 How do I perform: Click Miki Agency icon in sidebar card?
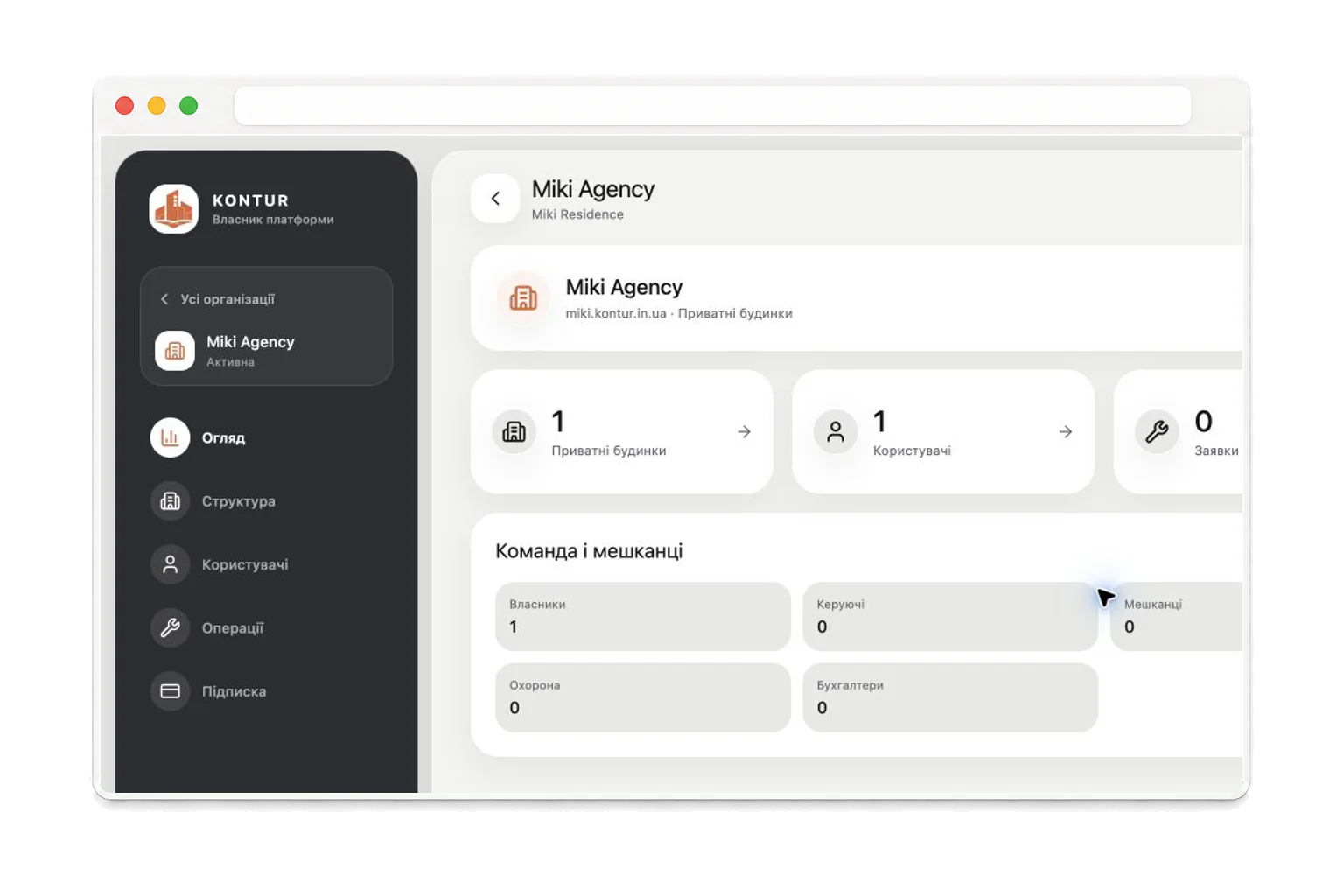[175, 351]
